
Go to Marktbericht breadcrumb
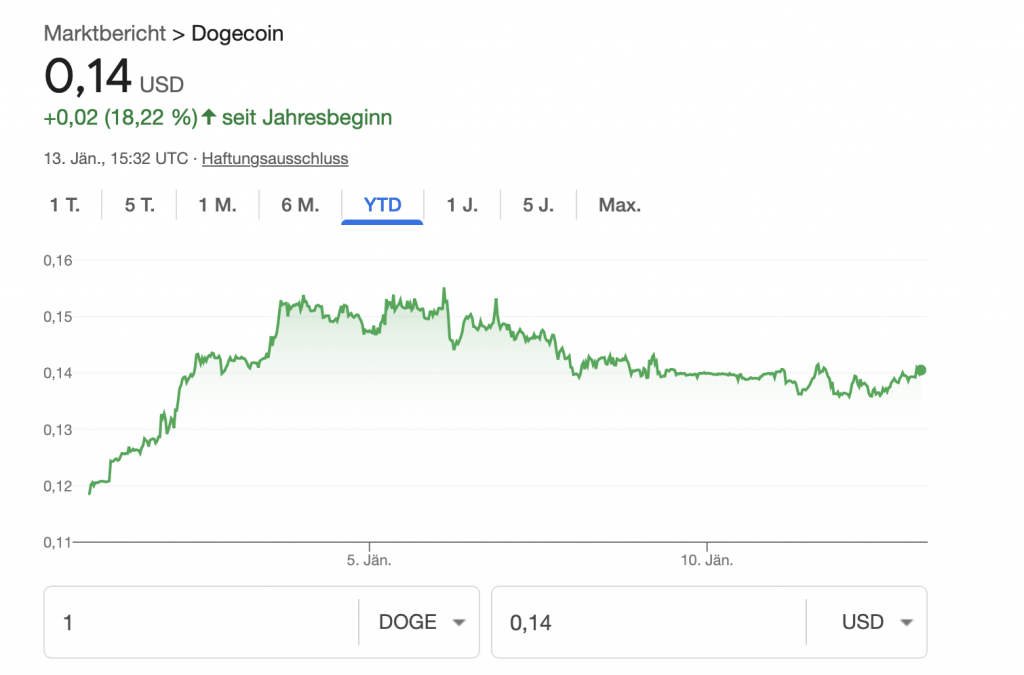point(104,33)
